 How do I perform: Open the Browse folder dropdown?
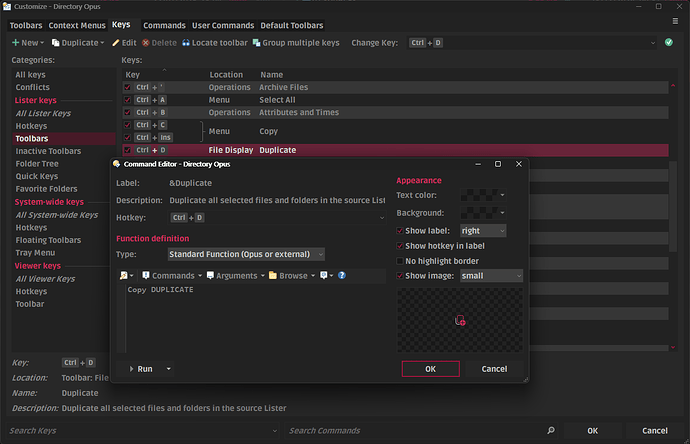click(x=292, y=275)
